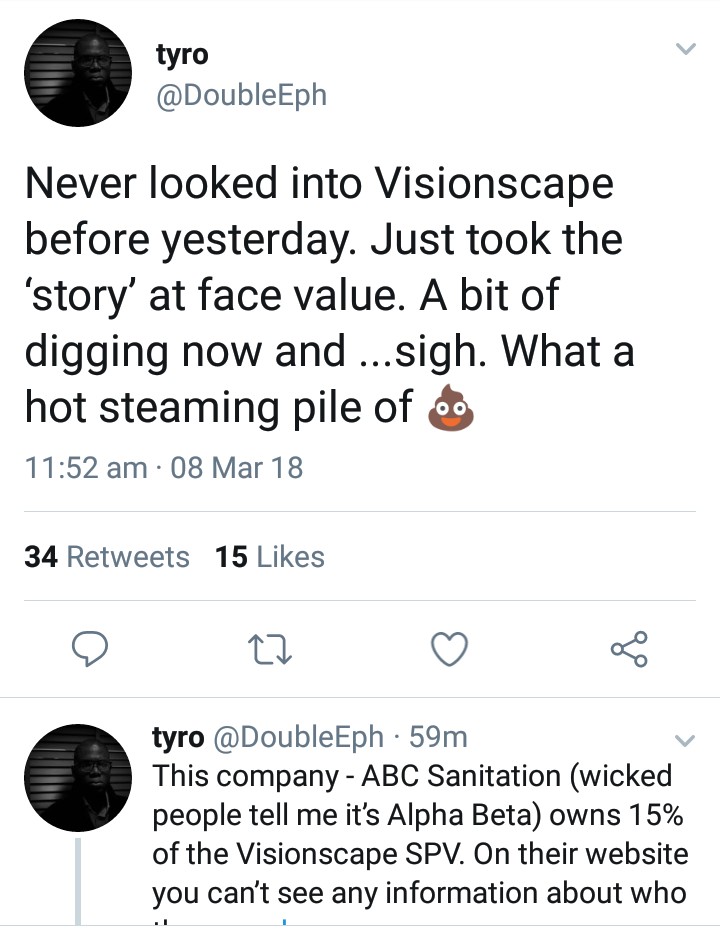View the 34 Retweets list
The width and height of the screenshot is (720, 939).
(x=107, y=557)
